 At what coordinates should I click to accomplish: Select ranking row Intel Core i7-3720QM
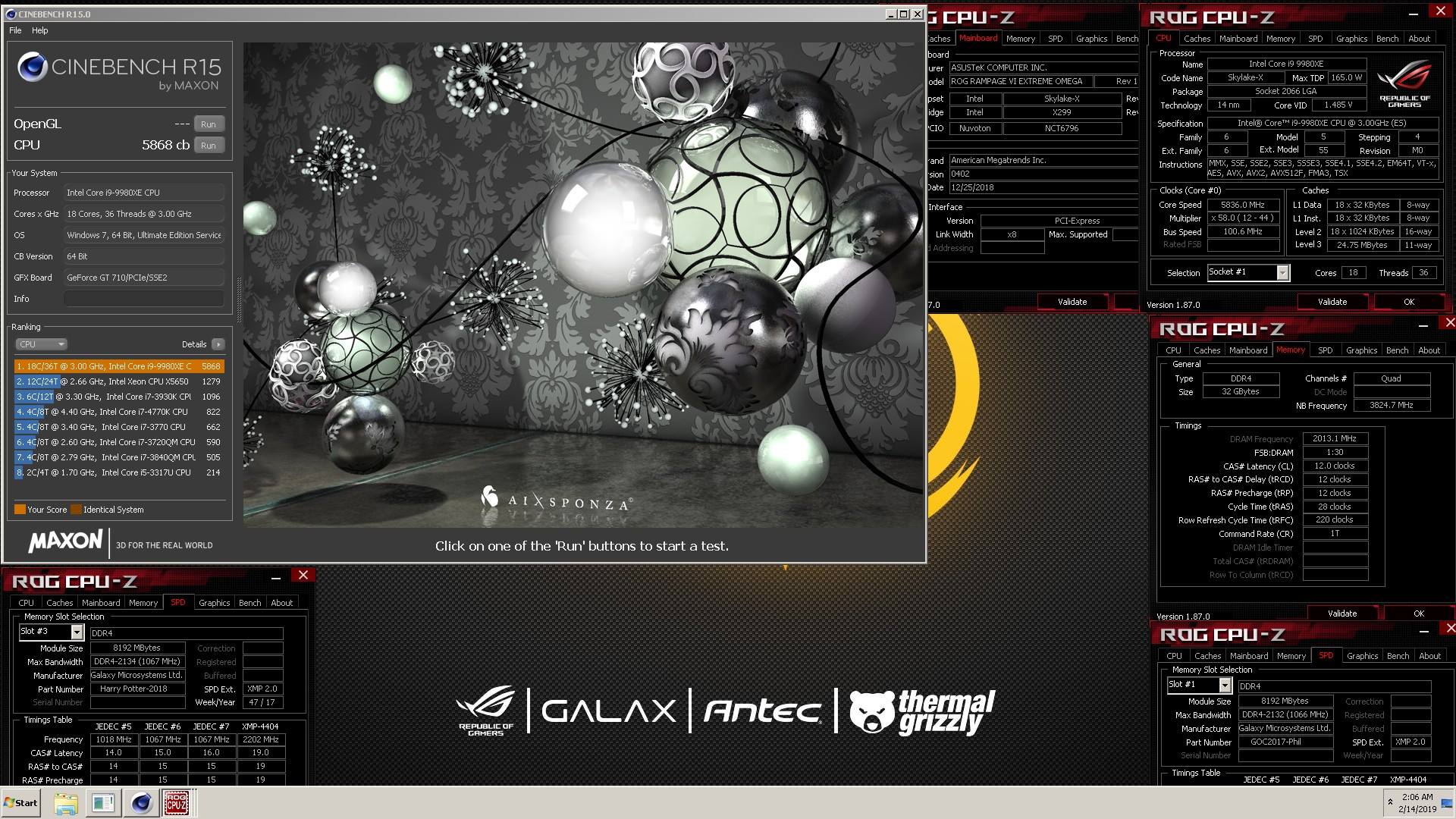tap(119, 442)
